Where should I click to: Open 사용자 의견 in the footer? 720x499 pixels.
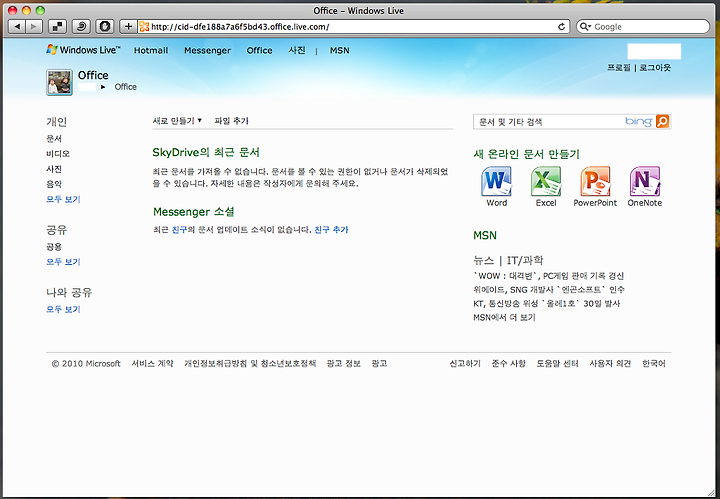coord(610,364)
